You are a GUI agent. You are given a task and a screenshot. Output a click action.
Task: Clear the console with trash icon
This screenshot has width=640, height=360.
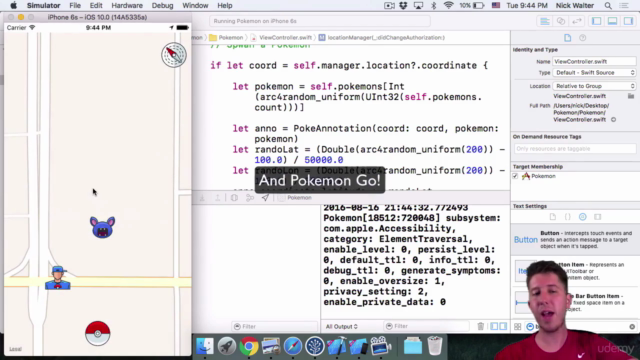480,326
